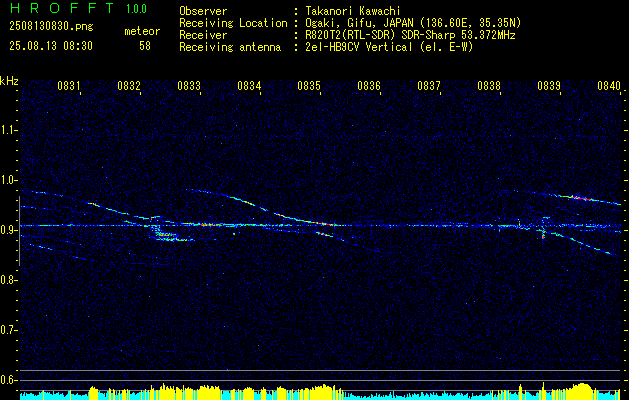The height and width of the screenshot is (400, 629).
Task: Click the 'Receiving antenna' label
Action: (x=230, y=47)
